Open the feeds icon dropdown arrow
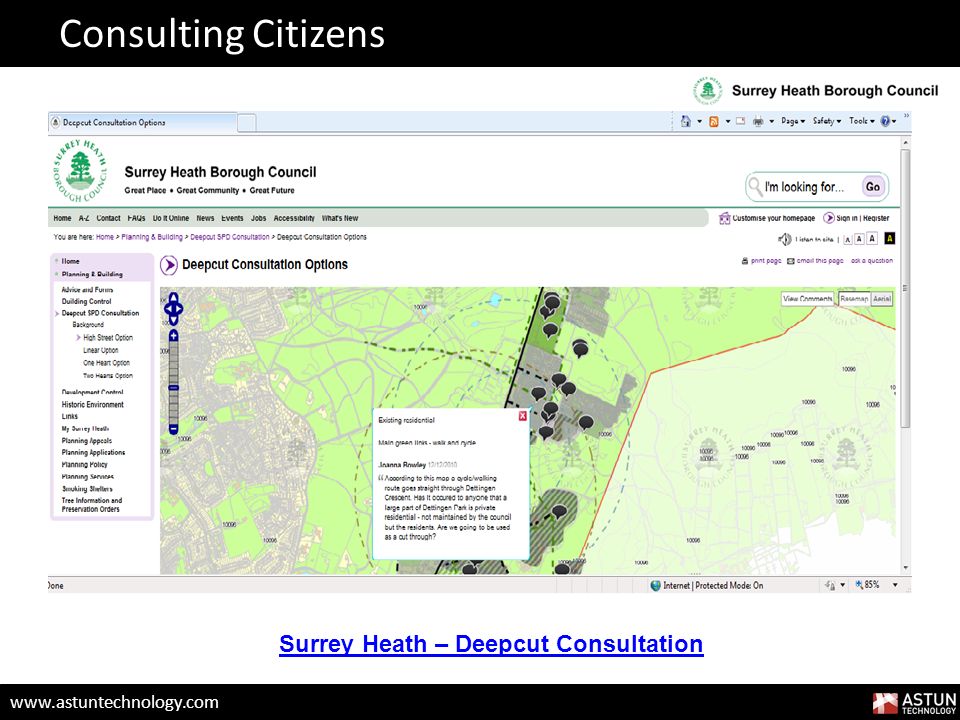Screen dimensions: 960x720 click(727, 121)
